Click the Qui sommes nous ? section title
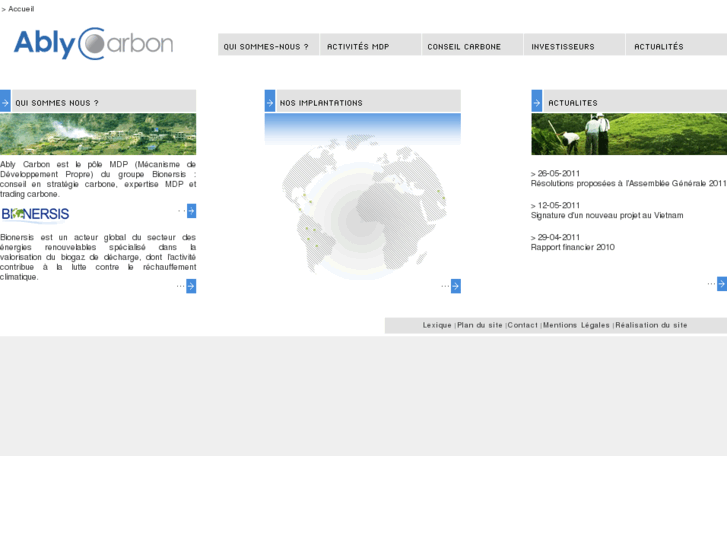 point(57,103)
